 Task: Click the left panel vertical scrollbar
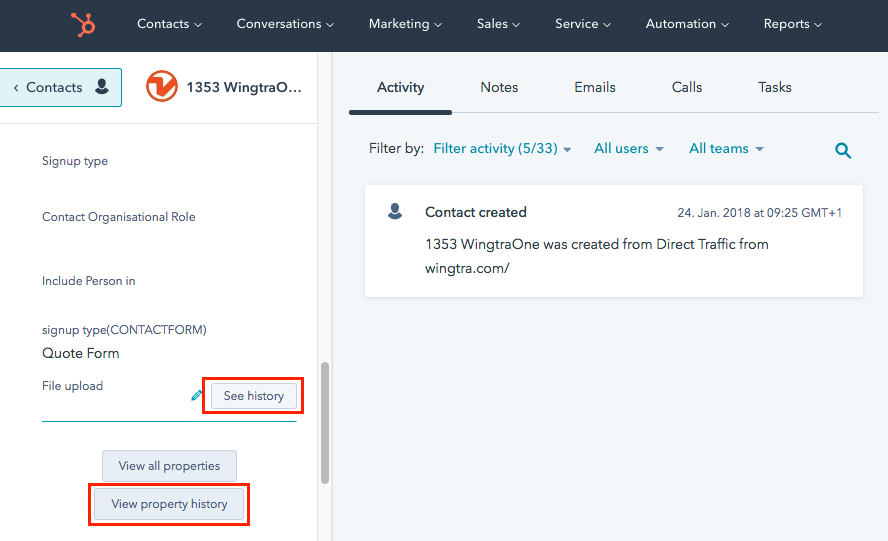[x=324, y=422]
